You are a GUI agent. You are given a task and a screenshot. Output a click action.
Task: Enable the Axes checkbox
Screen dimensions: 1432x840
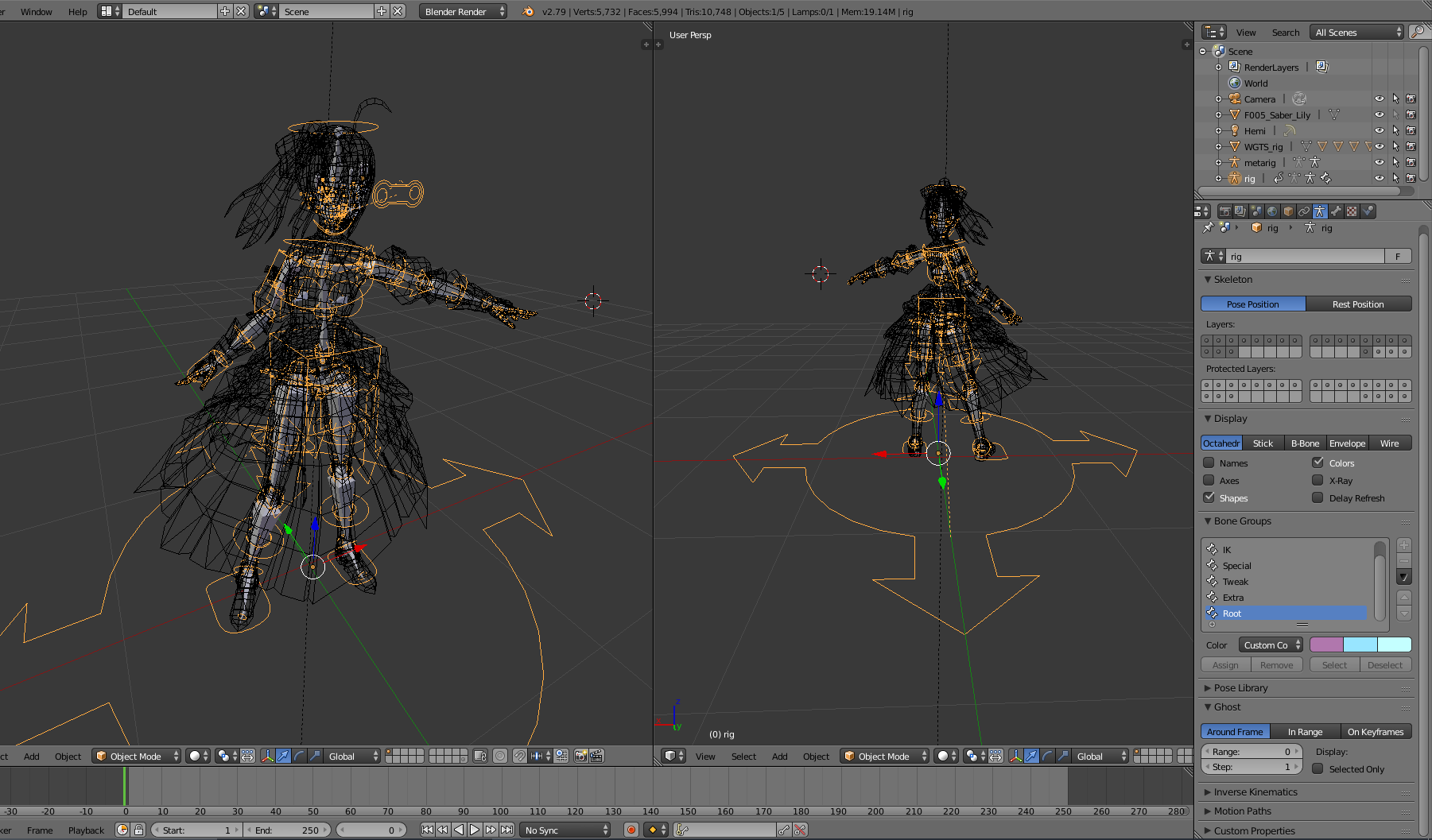[x=1209, y=480]
